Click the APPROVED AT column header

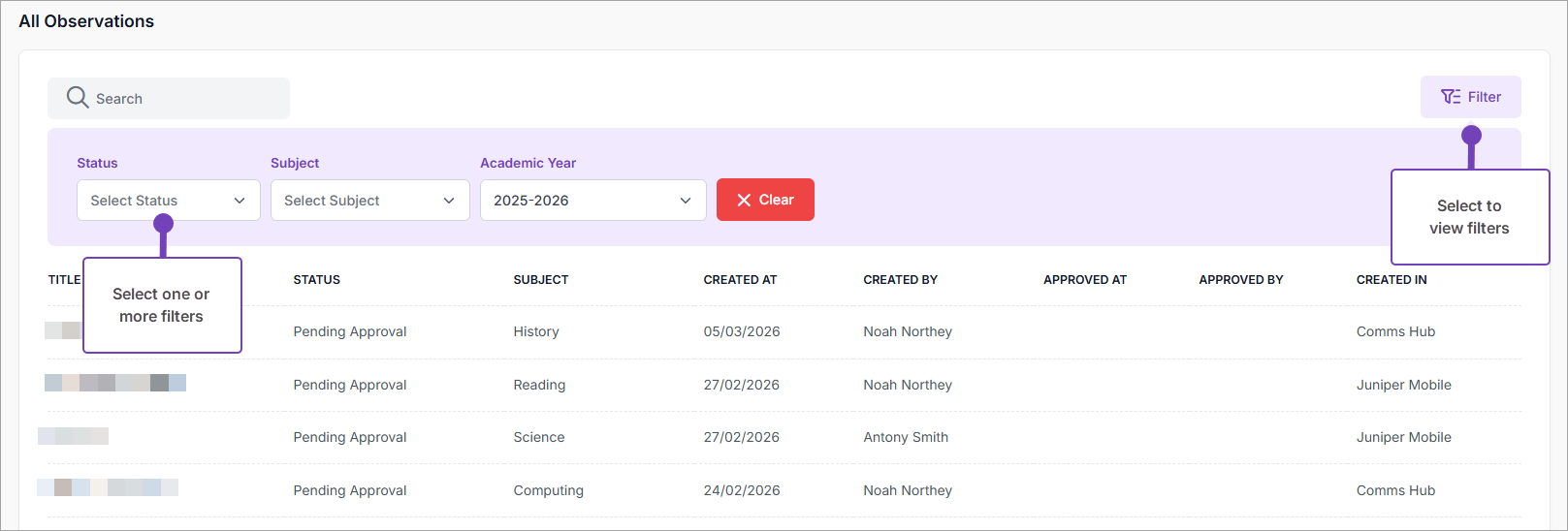[1084, 280]
